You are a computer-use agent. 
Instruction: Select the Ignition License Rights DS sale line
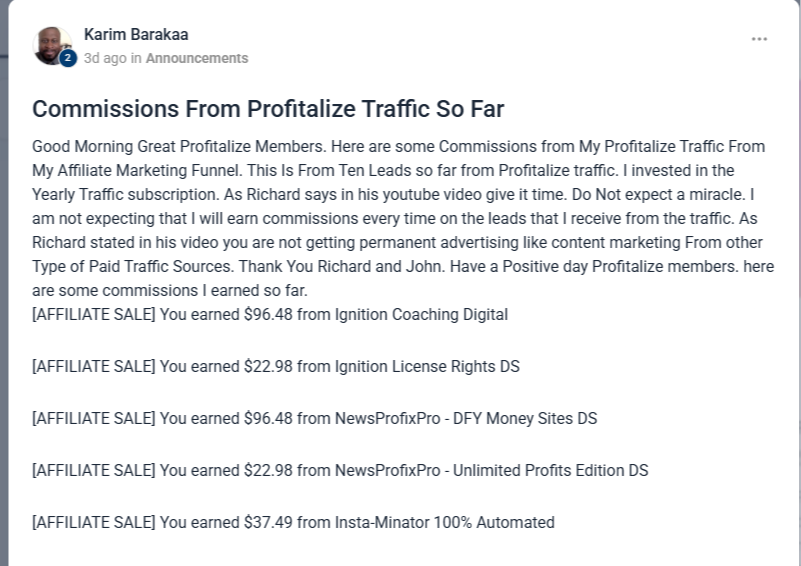tap(275, 366)
